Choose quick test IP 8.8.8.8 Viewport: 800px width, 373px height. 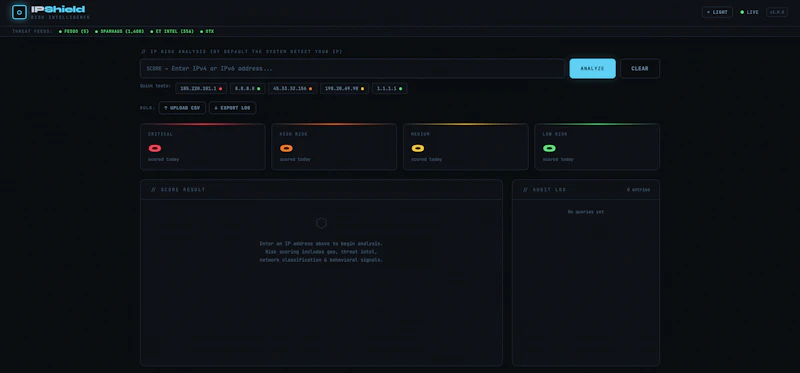tap(247, 88)
